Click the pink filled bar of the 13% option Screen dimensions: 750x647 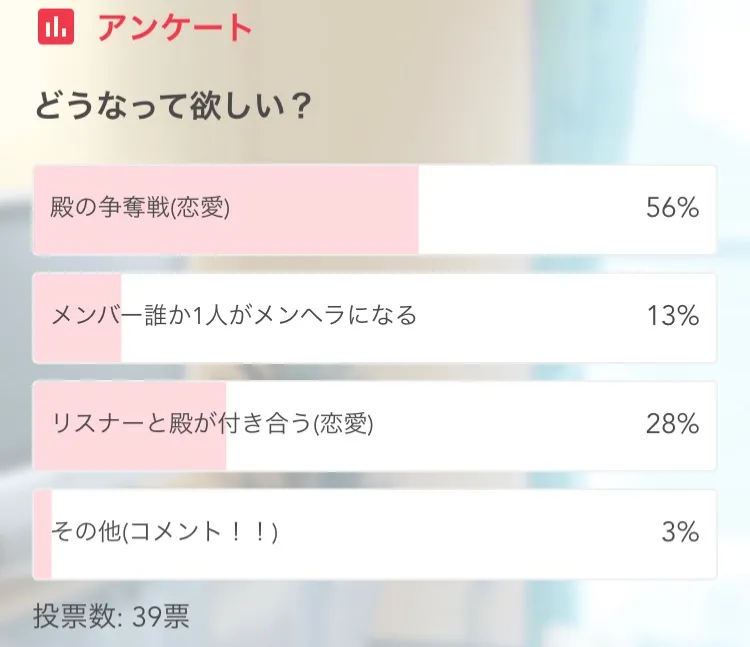pos(78,345)
